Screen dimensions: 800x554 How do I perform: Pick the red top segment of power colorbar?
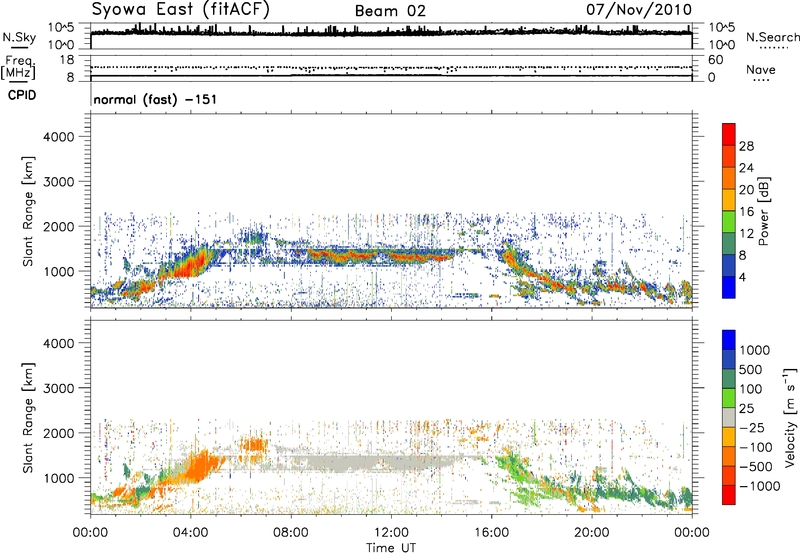pyautogui.click(x=729, y=134)
